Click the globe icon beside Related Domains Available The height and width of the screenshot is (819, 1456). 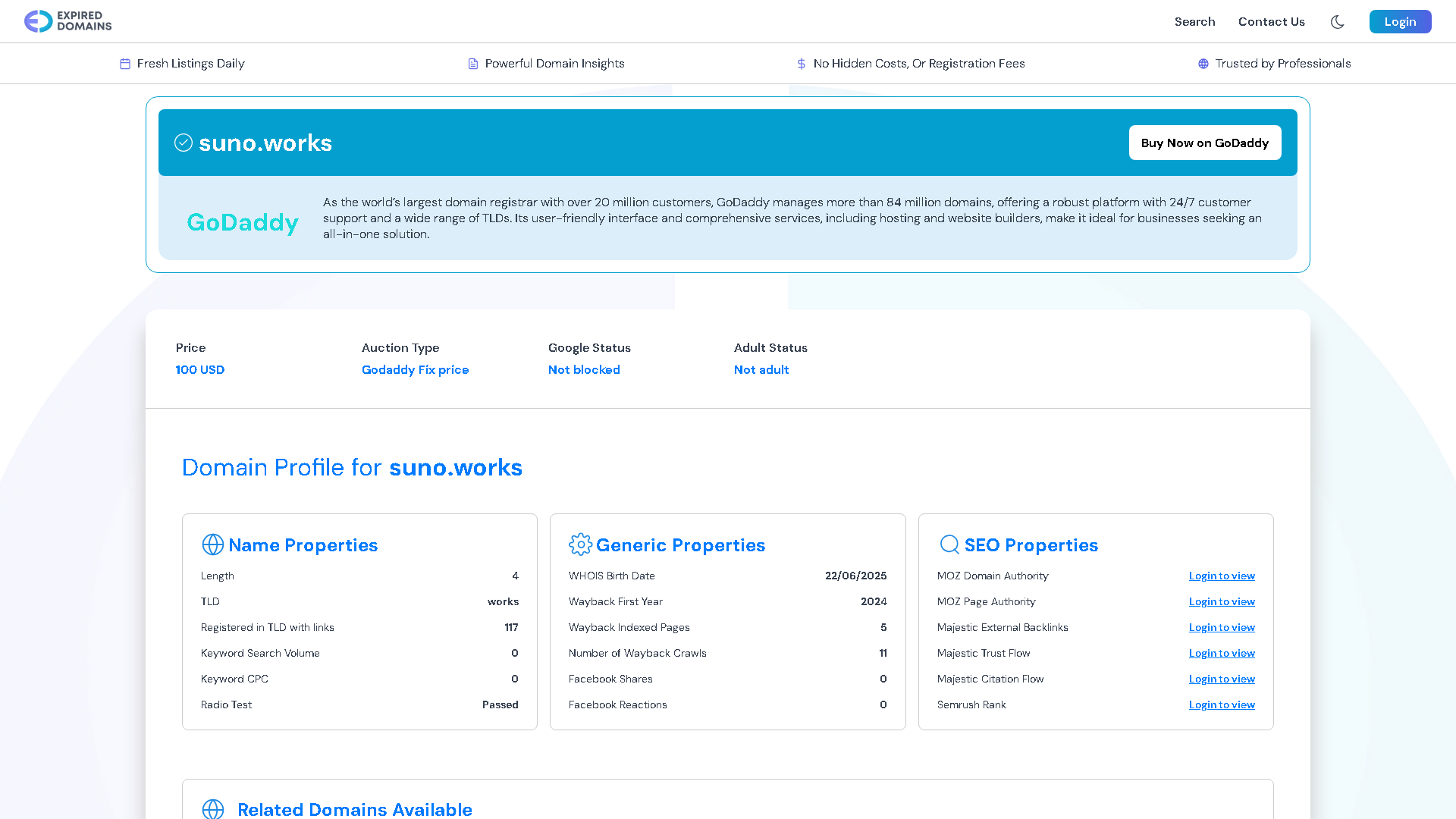pyautogui.click(x=213, y=808)
